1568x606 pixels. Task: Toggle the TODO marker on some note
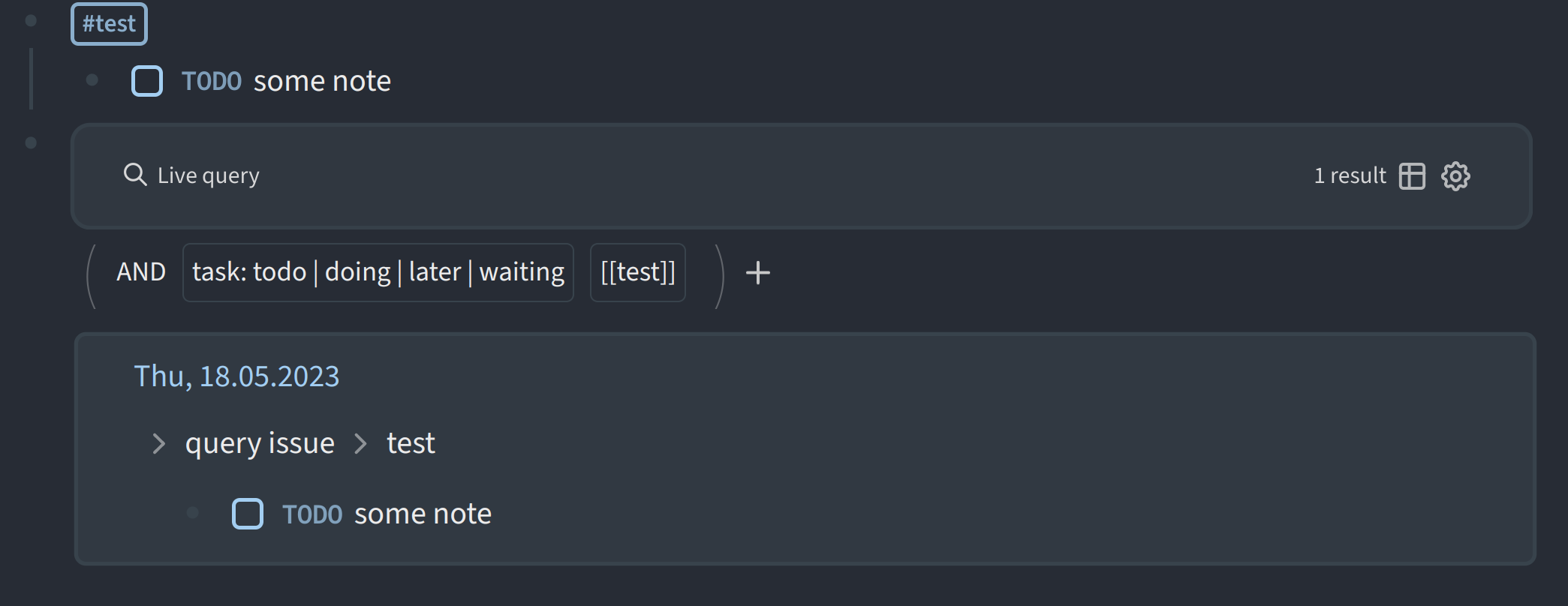212,80
